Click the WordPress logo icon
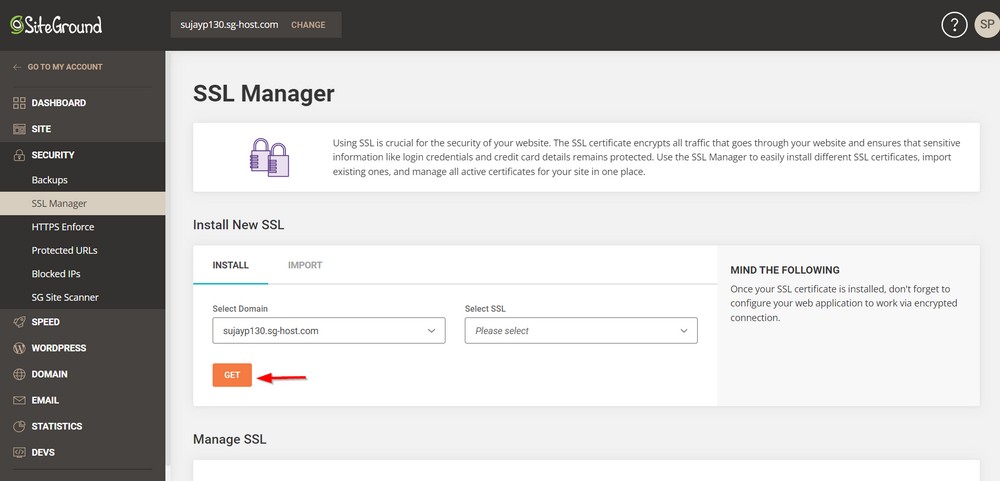 coord(19,348)
